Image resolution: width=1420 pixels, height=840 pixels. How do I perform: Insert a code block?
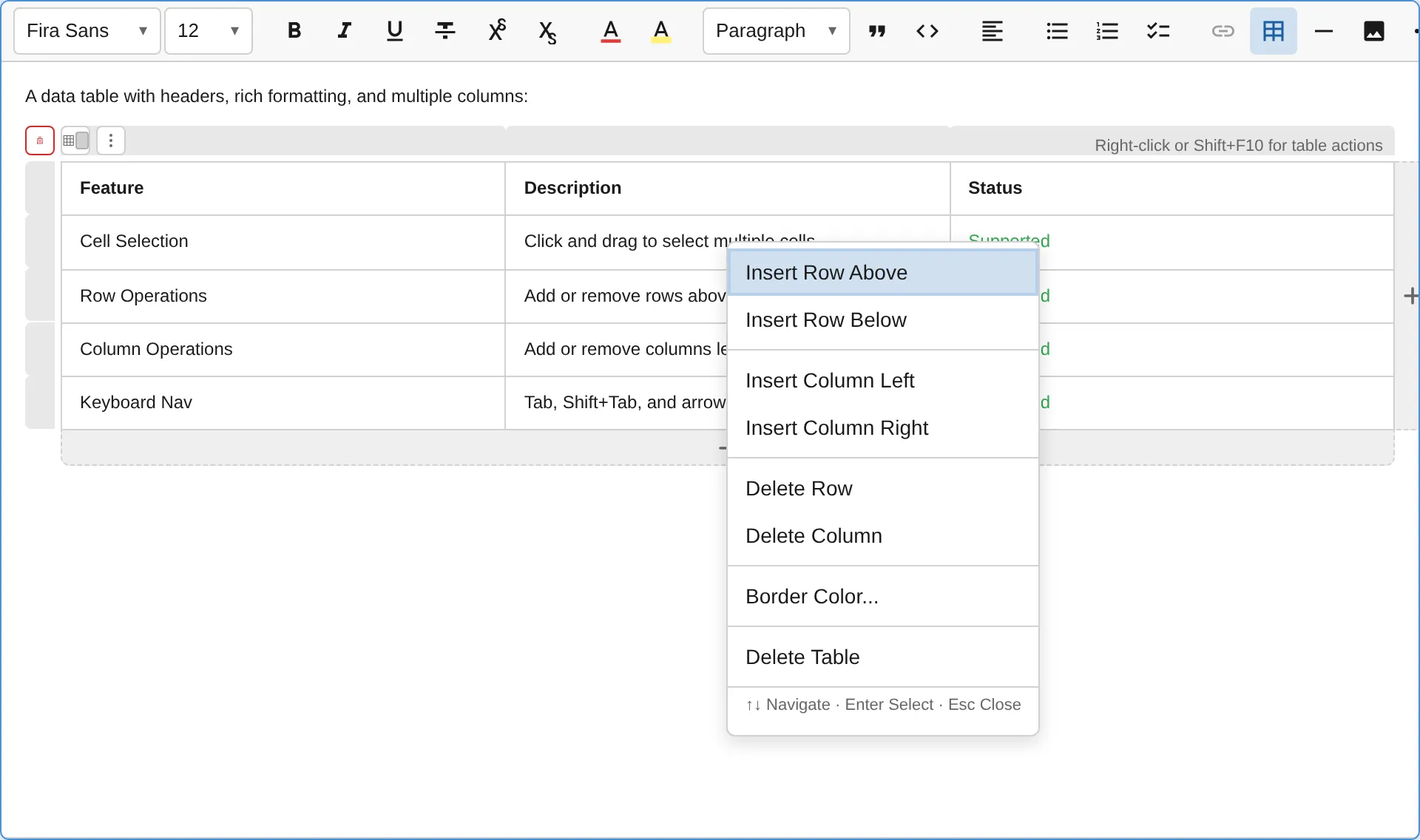927,31
